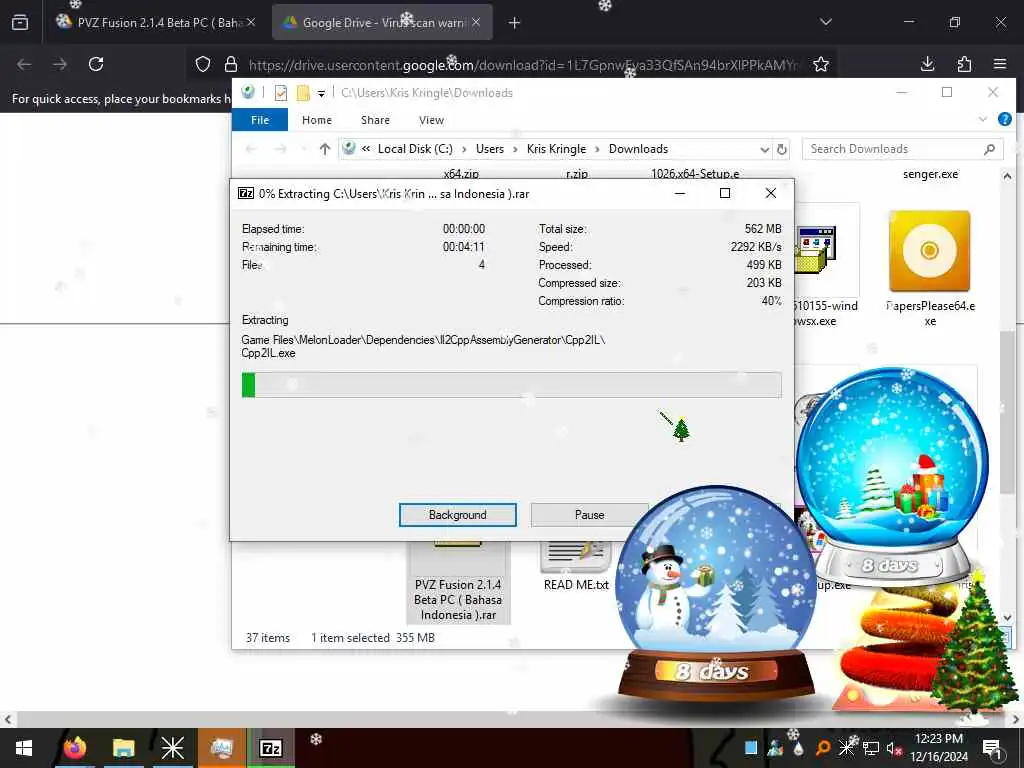Viewport: 1024px width, 768px height.
Task: Close the PVZ Fusion 2.1.4 browser tab
Action: pos(251,22)
